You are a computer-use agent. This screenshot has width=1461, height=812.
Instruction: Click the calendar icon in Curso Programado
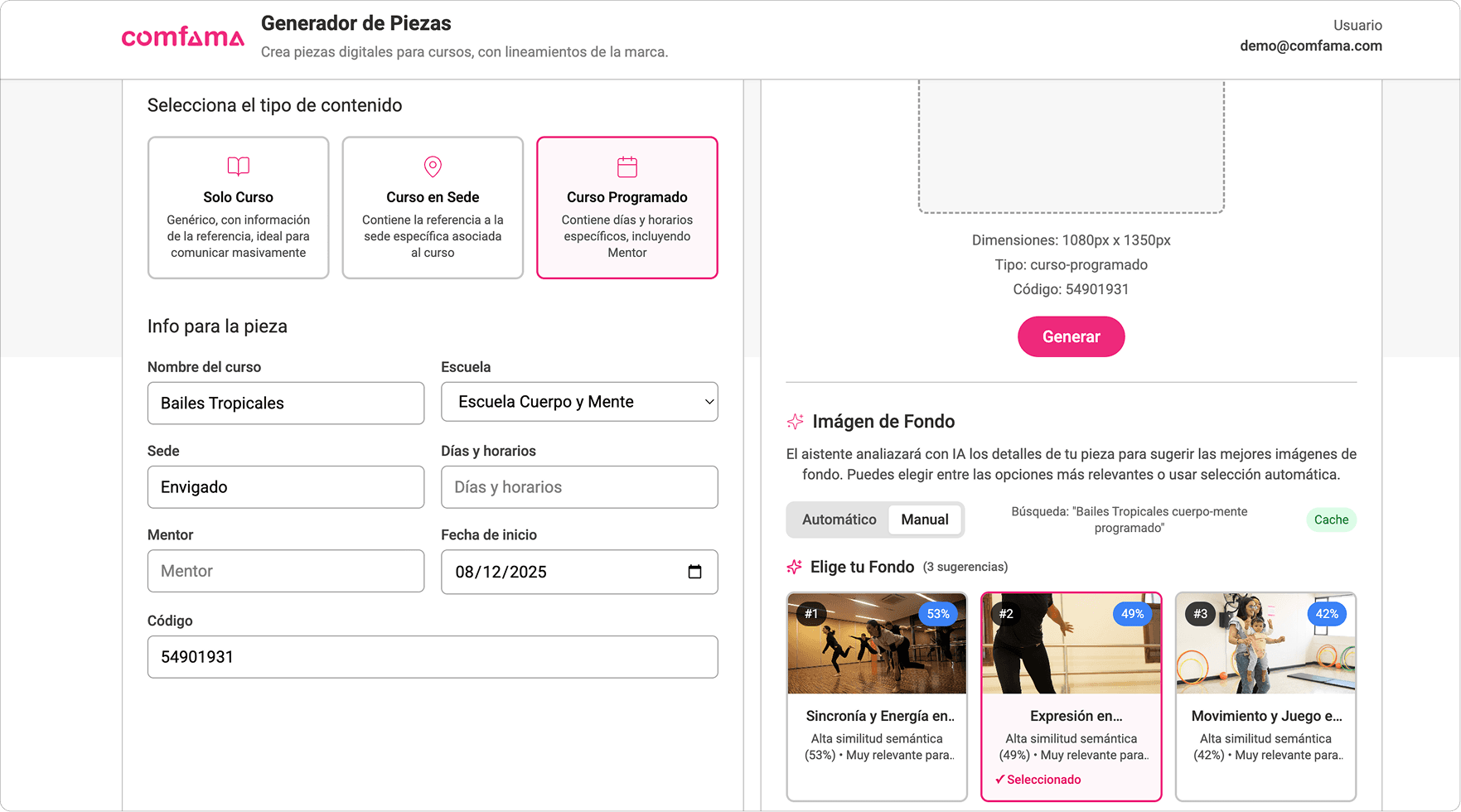click(627, 167)
